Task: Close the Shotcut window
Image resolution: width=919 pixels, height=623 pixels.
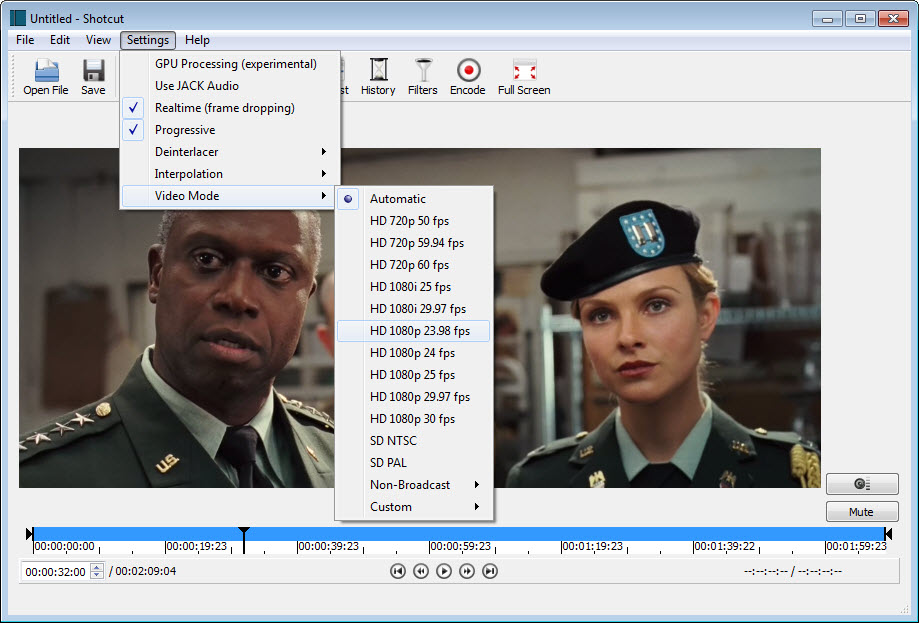Action: [x=894, y=19]
